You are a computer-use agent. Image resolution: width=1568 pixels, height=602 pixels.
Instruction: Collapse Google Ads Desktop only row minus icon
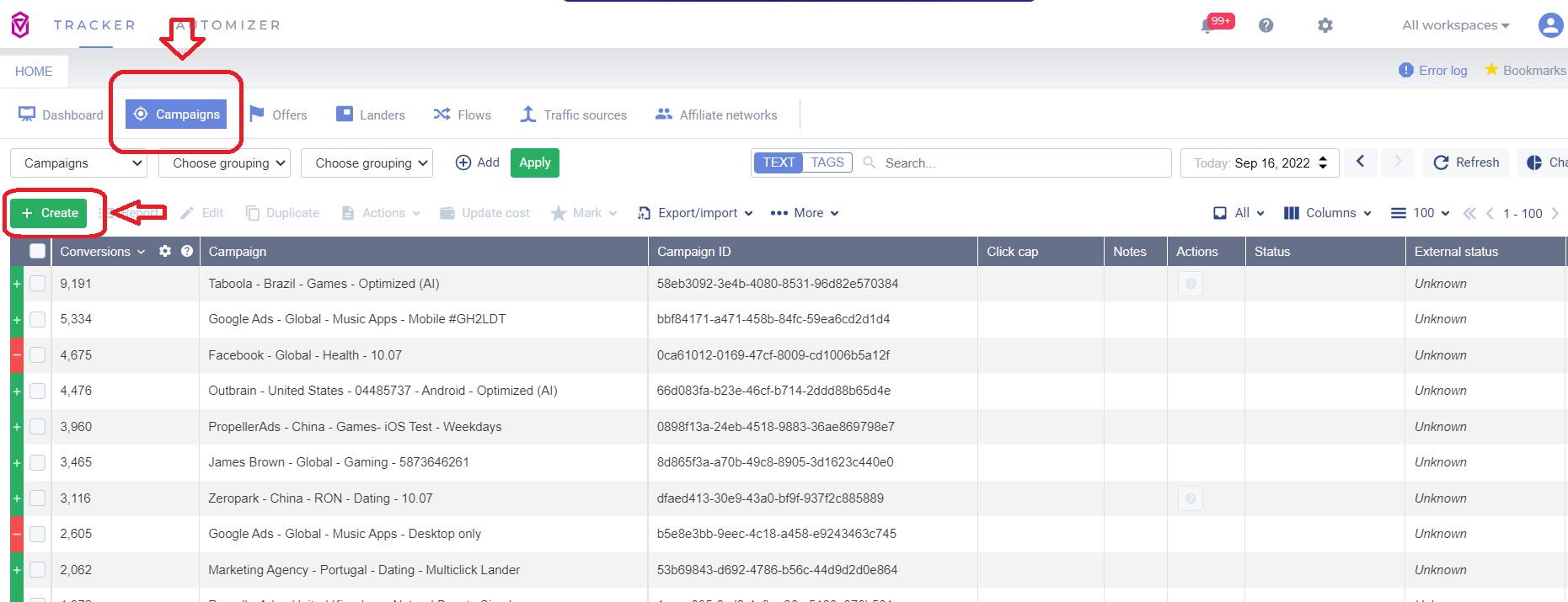pos(16,534)
